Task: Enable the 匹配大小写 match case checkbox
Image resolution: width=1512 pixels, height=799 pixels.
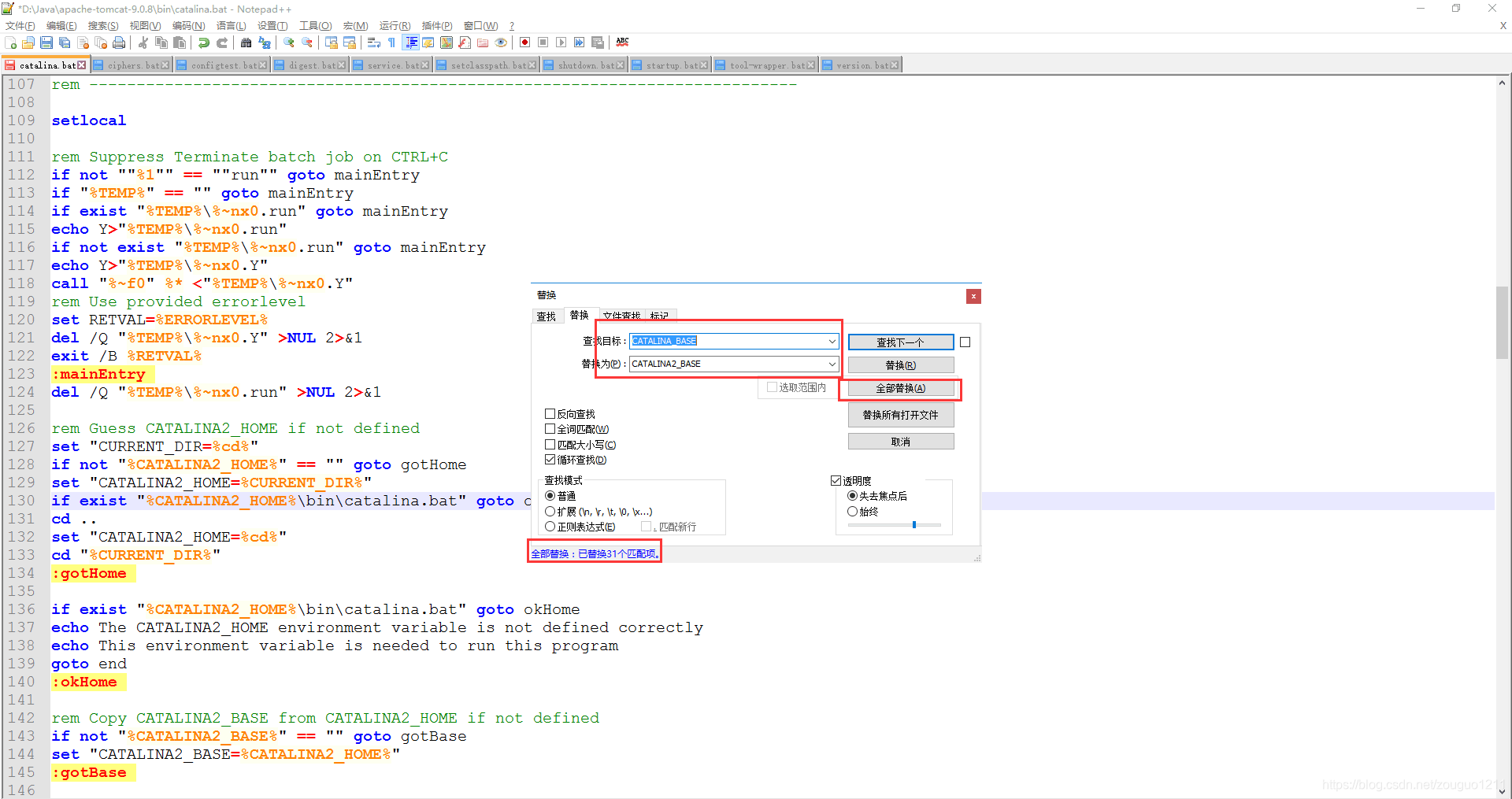Action: point(550,445)
